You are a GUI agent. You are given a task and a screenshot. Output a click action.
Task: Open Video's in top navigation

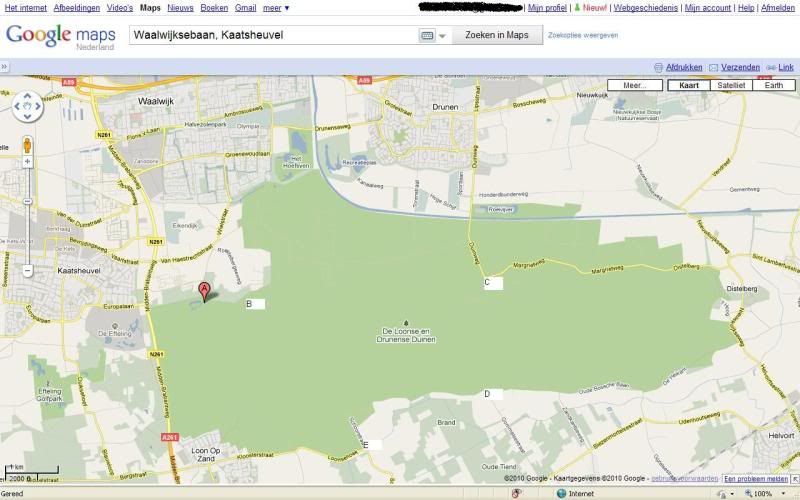pyautogui.click(x=120, y=8)
